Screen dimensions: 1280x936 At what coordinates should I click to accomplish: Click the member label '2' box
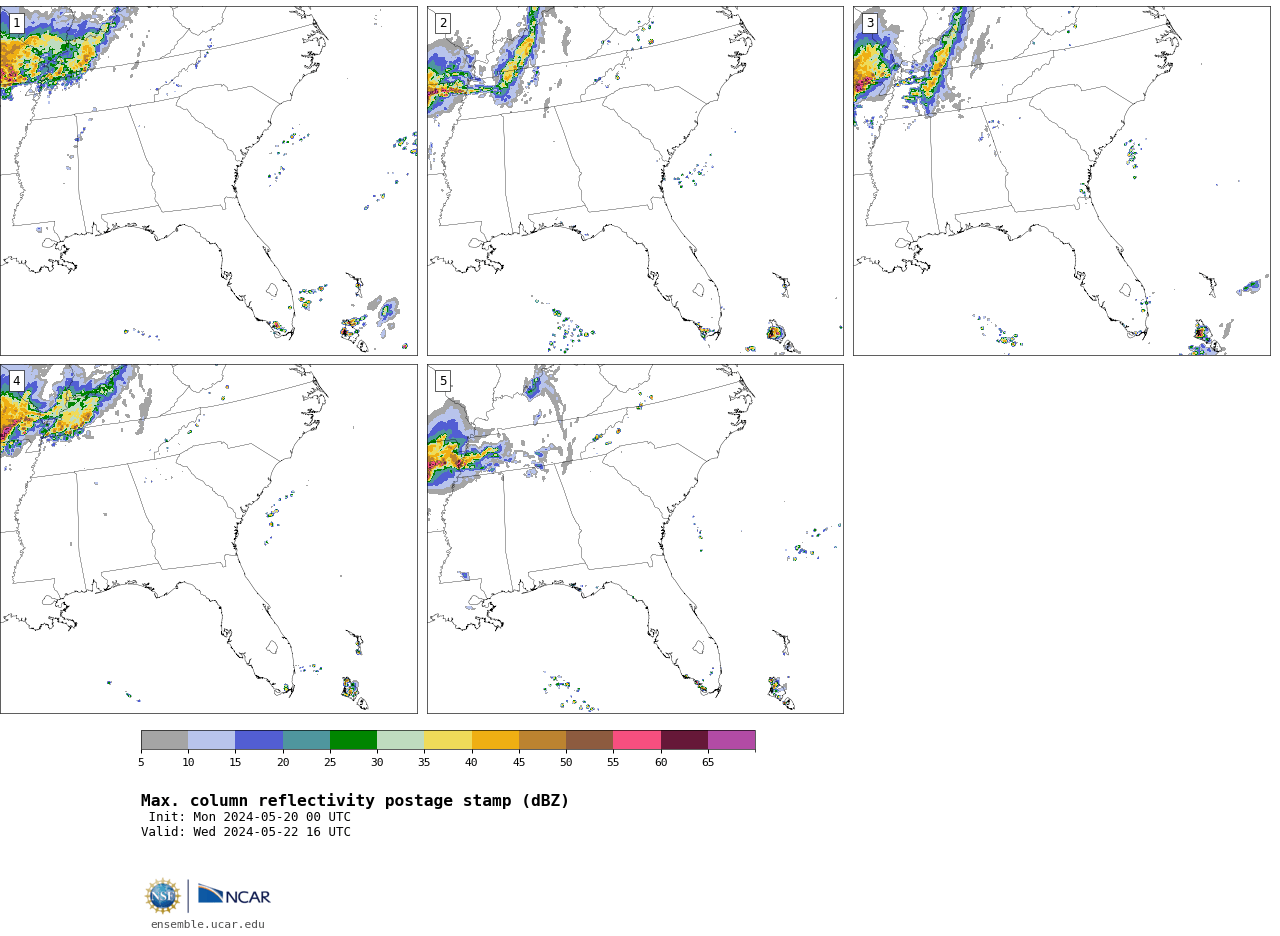point(443,23)
